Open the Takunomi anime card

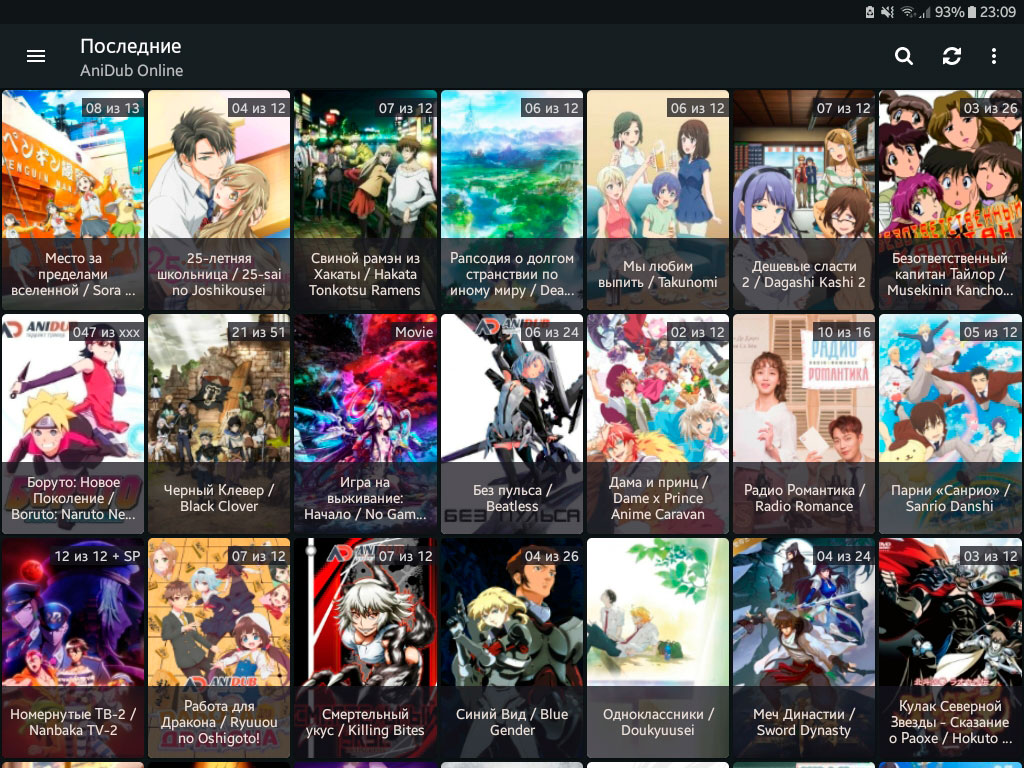(x=658, y=200)
